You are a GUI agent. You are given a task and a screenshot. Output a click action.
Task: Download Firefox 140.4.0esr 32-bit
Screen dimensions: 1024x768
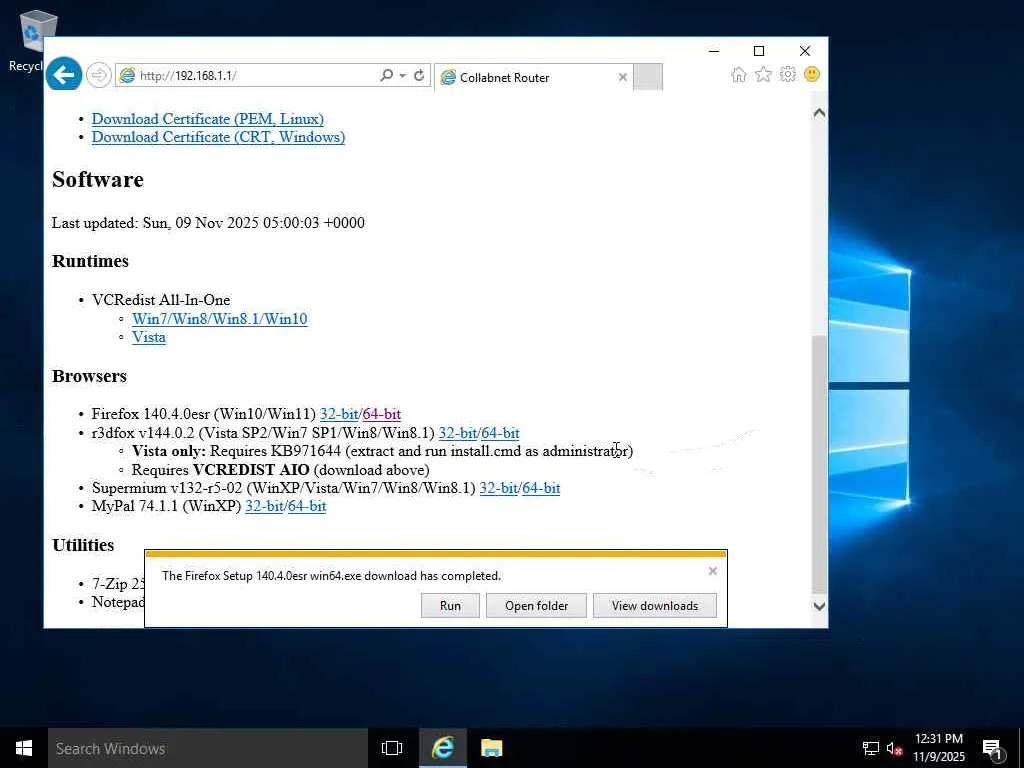pos(339,414)
